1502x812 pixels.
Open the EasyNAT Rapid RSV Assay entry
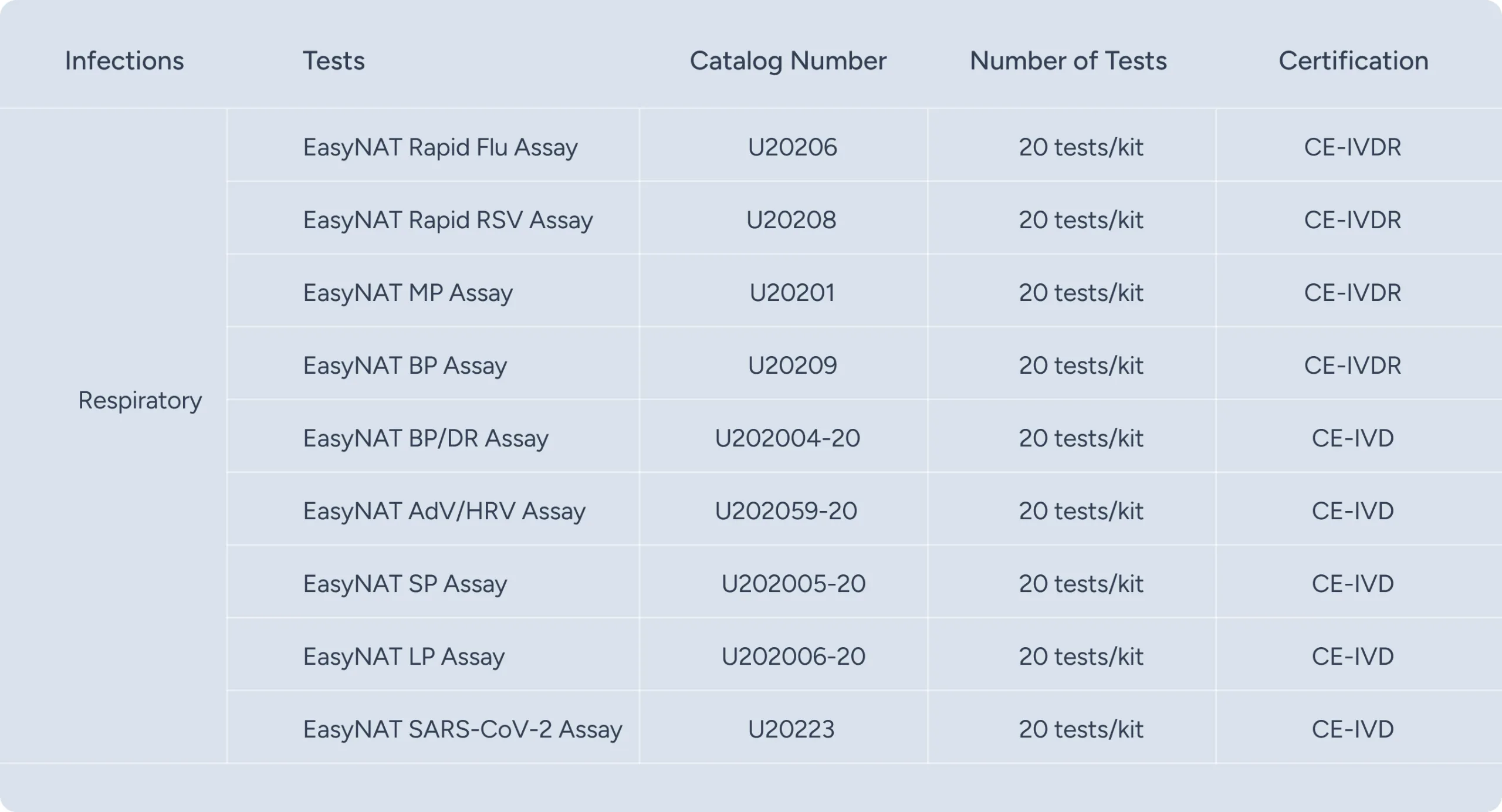448,220
